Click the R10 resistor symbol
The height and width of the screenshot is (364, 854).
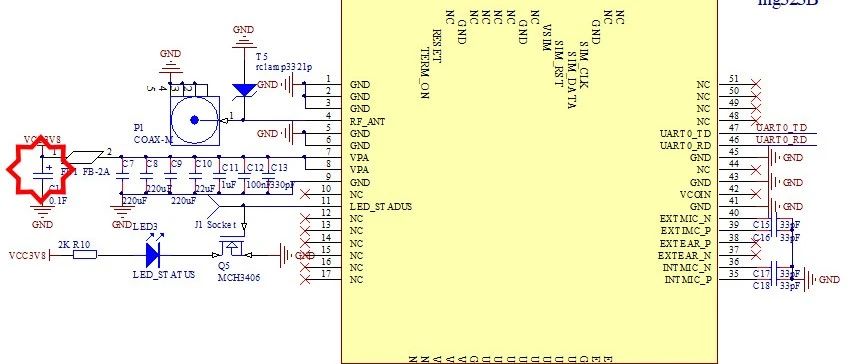tap(84, 254)
